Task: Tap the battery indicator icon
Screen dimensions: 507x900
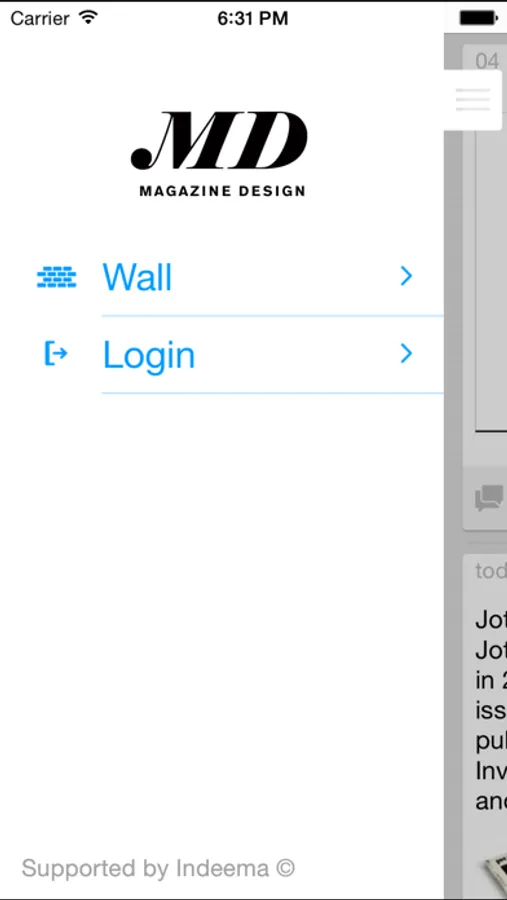Action: (479, 18)
